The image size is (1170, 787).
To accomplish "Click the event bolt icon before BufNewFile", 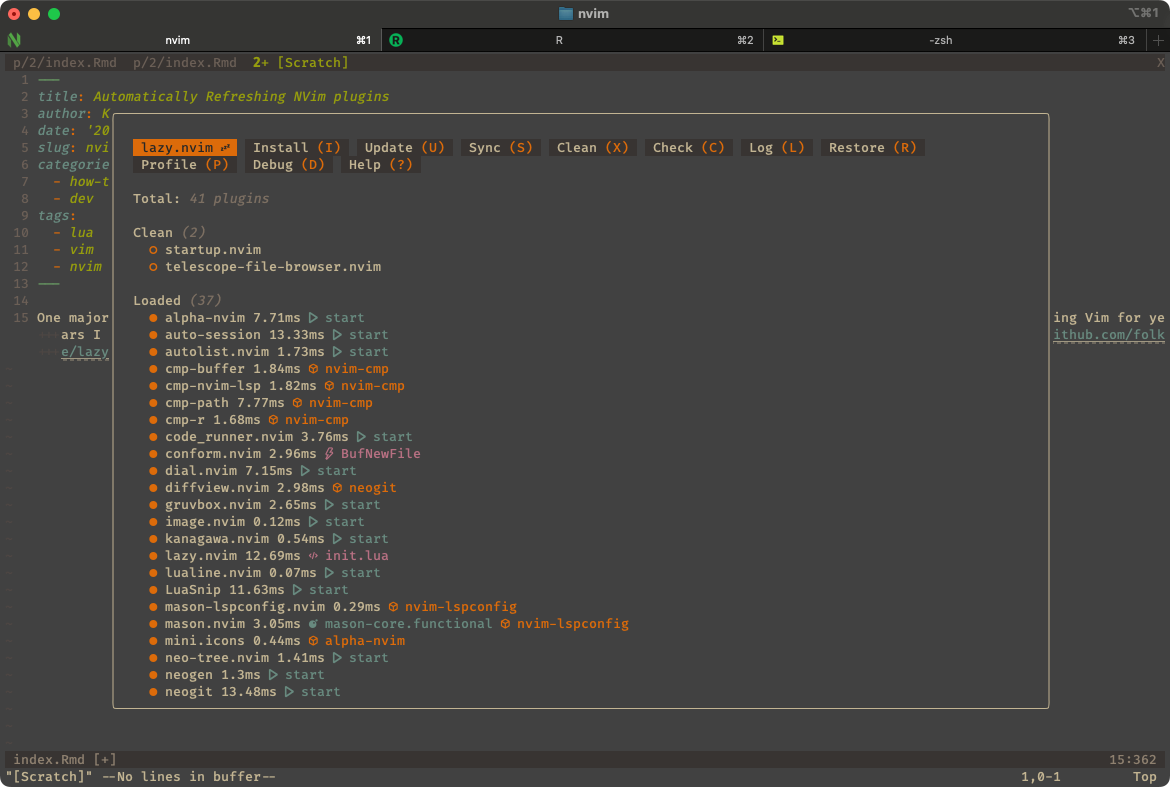I will coord(329,454).
